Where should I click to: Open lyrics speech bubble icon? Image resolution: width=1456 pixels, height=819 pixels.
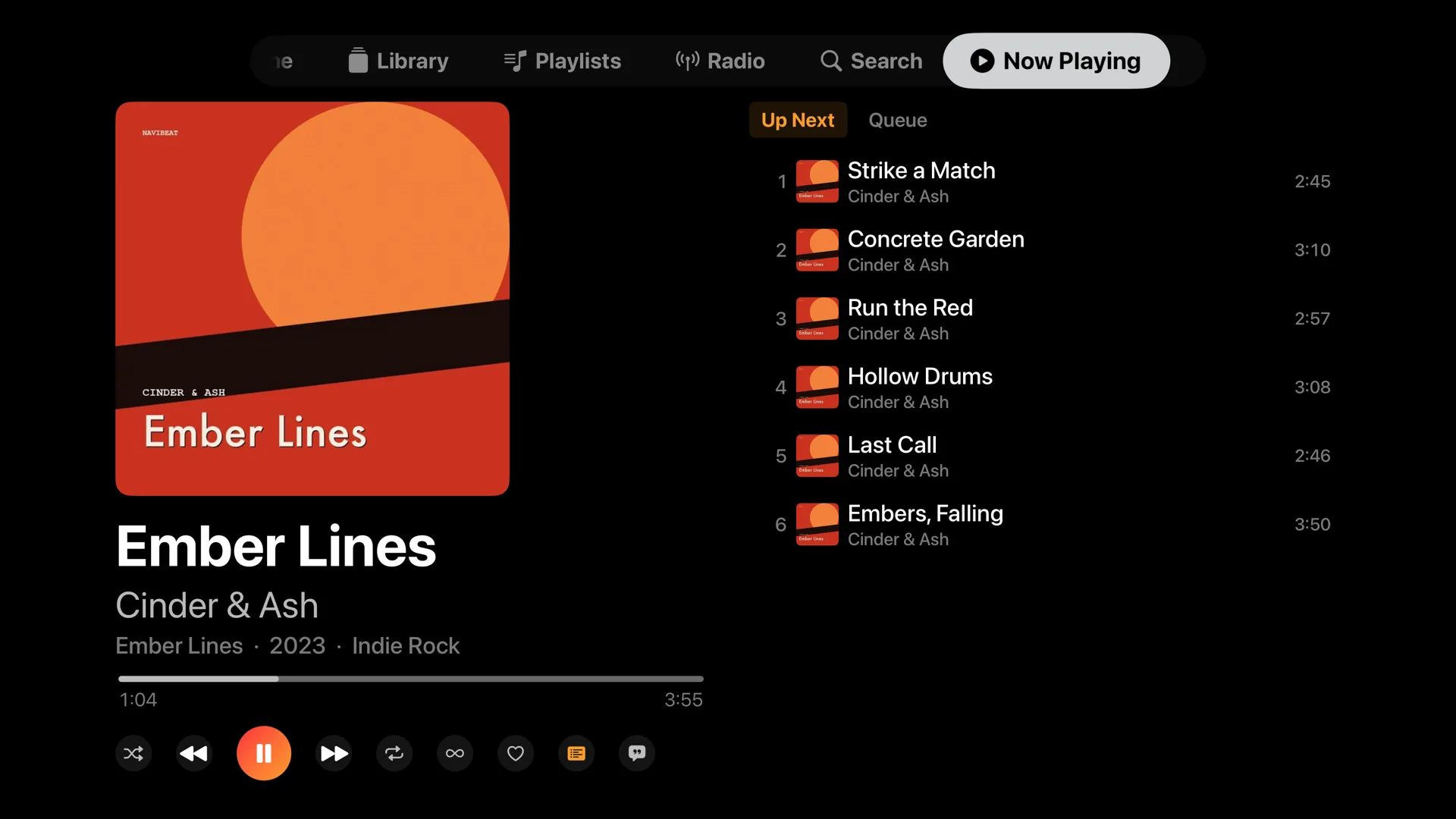pos(637,753)
